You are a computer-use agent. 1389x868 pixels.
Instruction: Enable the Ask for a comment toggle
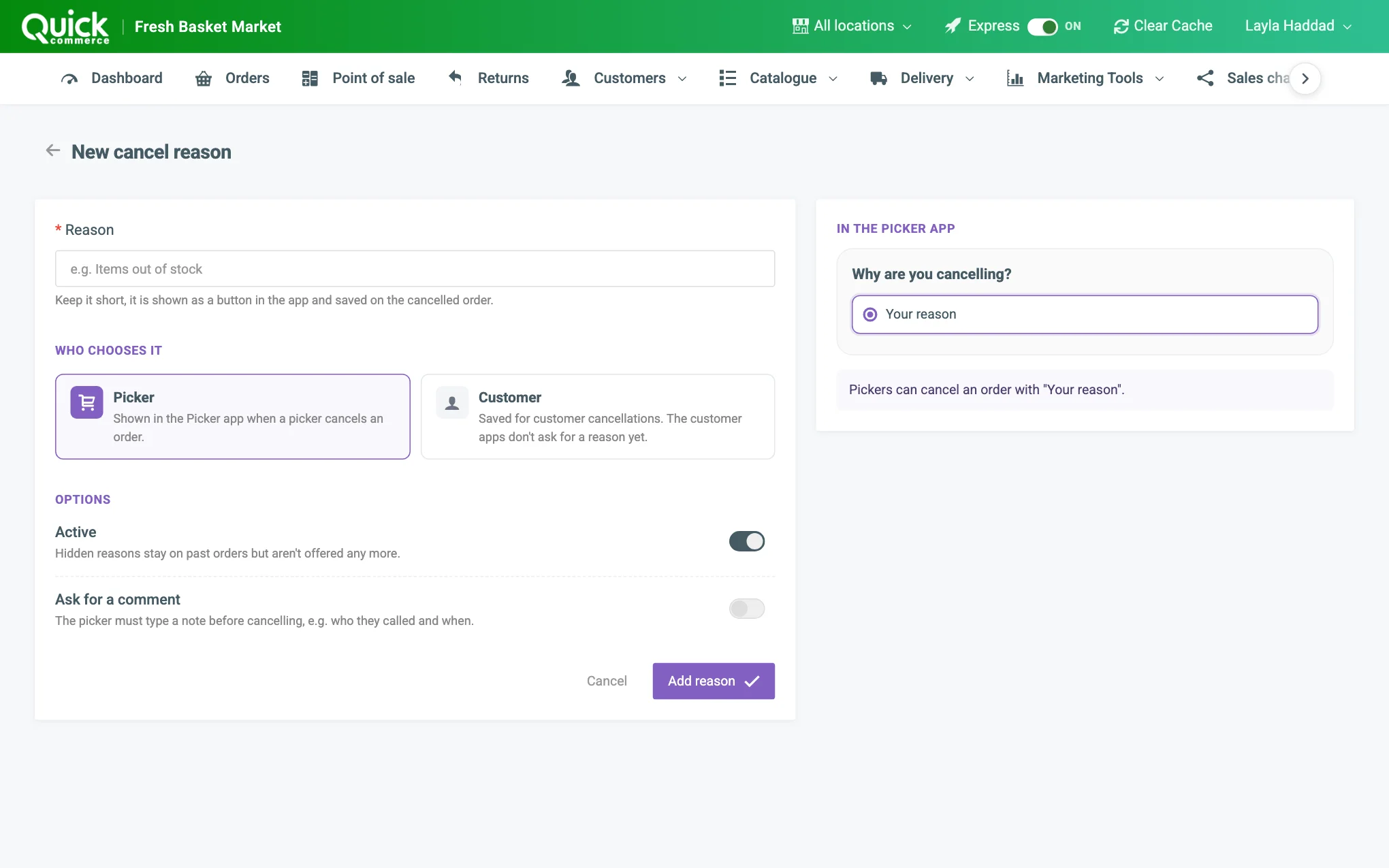tap(747, 609)
